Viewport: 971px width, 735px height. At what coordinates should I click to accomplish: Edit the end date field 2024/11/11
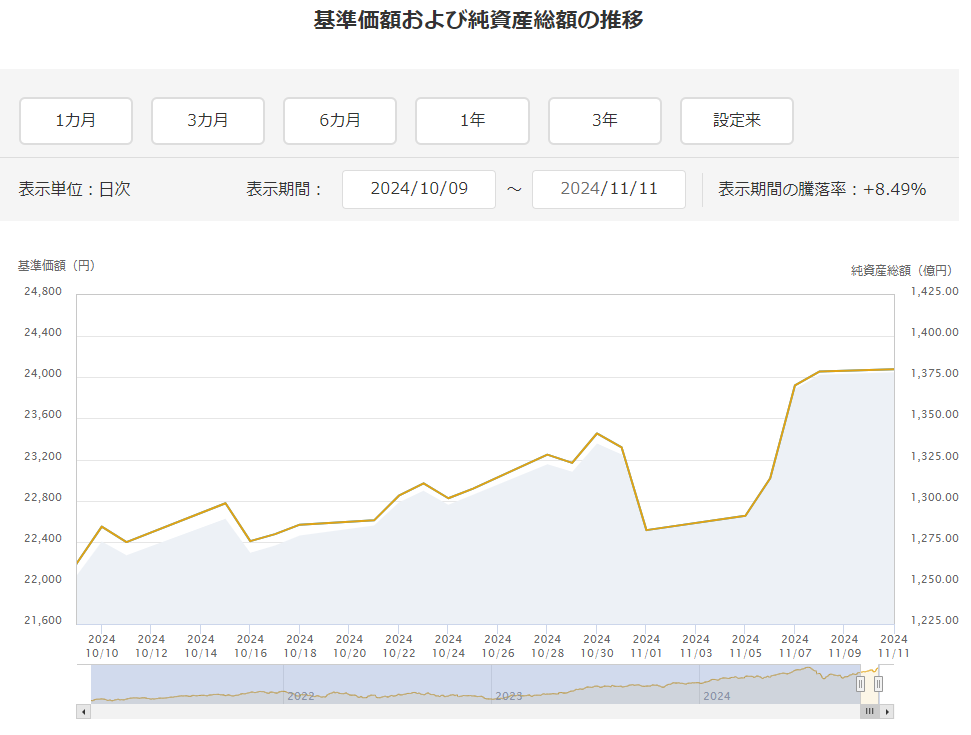609,189
